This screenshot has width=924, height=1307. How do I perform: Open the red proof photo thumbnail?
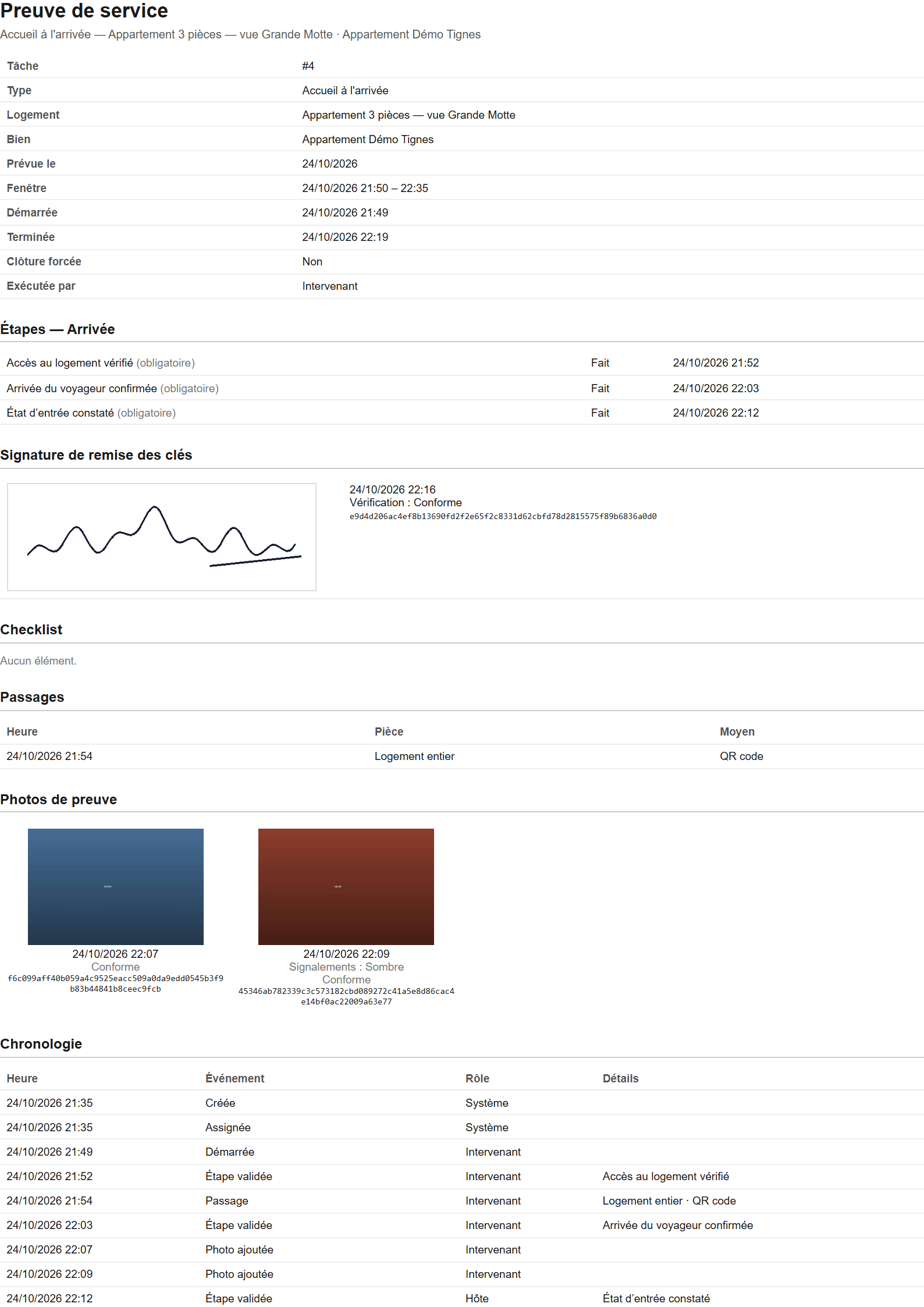[x=346, y=886]
